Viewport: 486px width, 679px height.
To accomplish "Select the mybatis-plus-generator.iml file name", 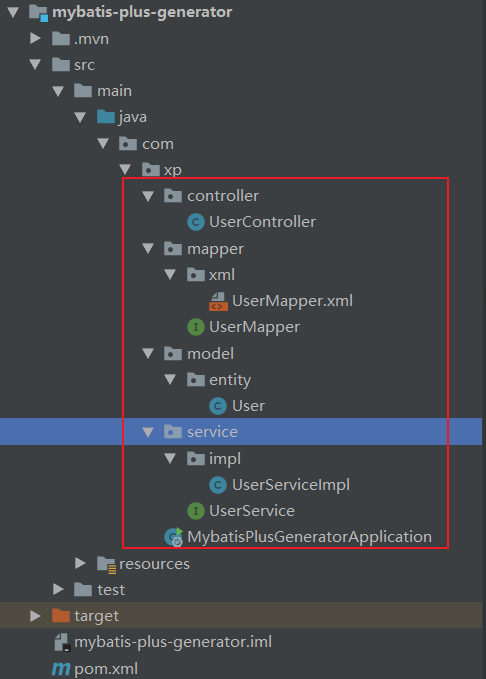I will [173, 642].
